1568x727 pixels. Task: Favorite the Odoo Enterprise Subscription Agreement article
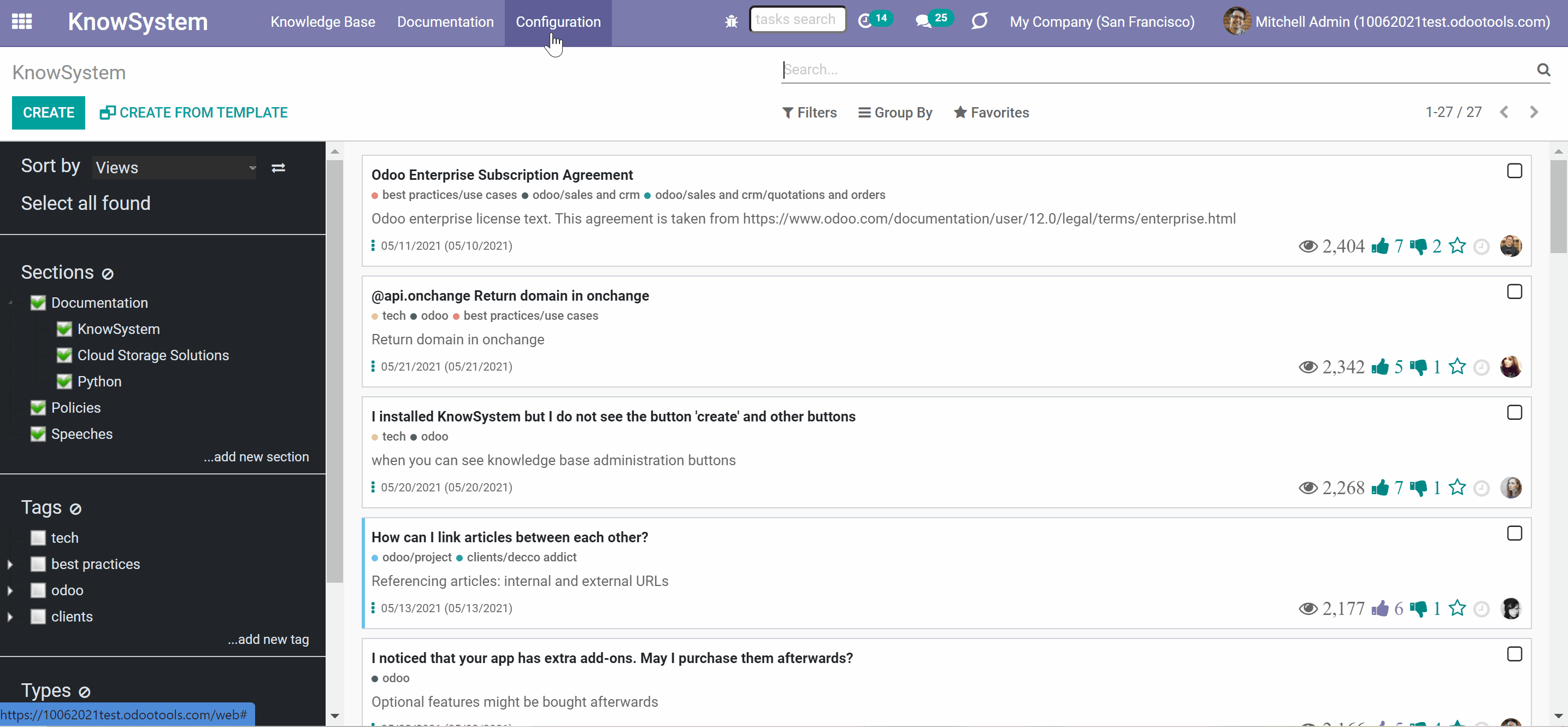(1457, 246)
